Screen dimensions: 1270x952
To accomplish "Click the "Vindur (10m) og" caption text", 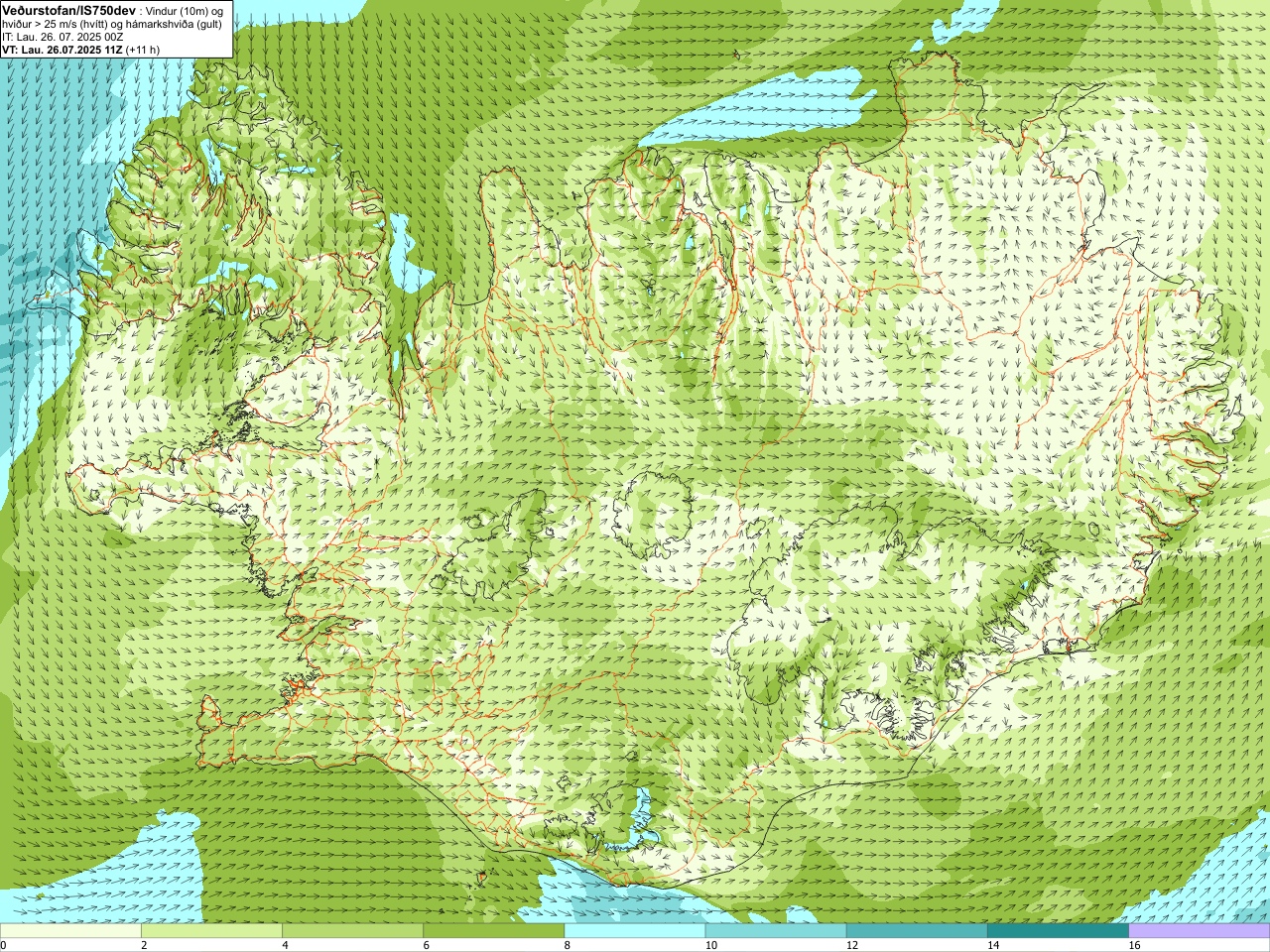I will (x=184, y=12).
